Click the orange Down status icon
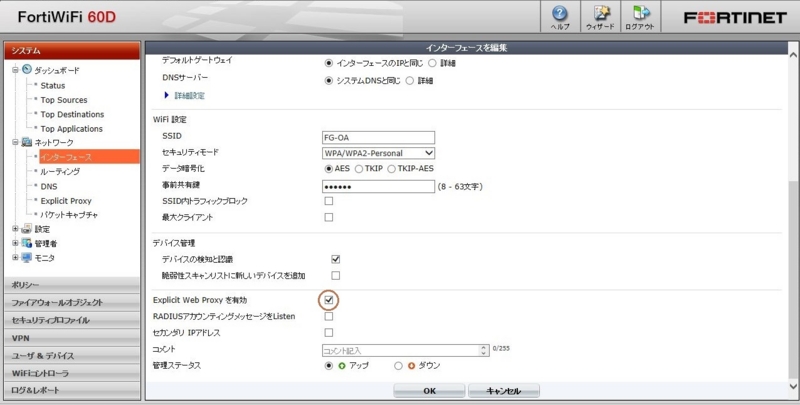Screen dimensions: 800x405 (x=411, y=366)
